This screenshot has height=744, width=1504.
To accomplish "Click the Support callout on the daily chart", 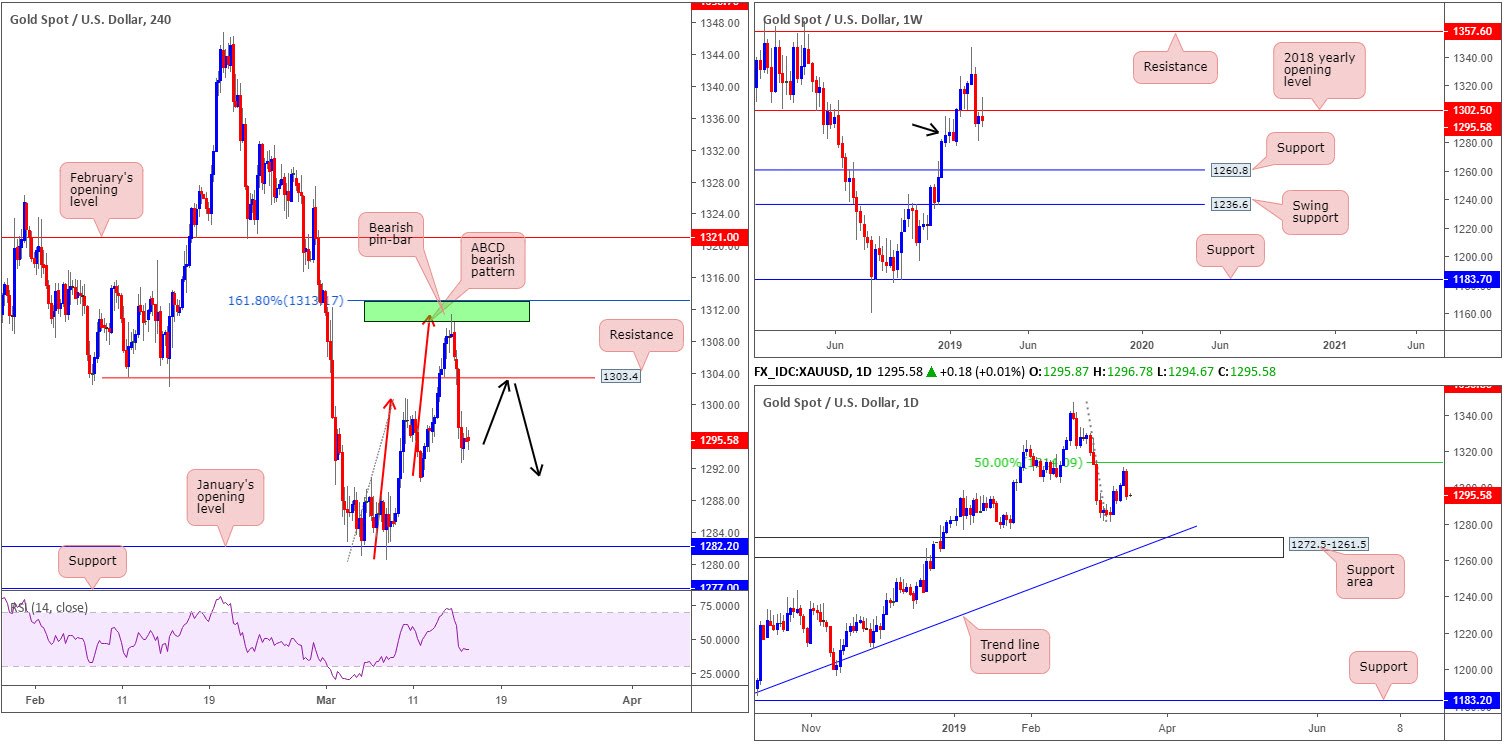I will coord(1383,667).
